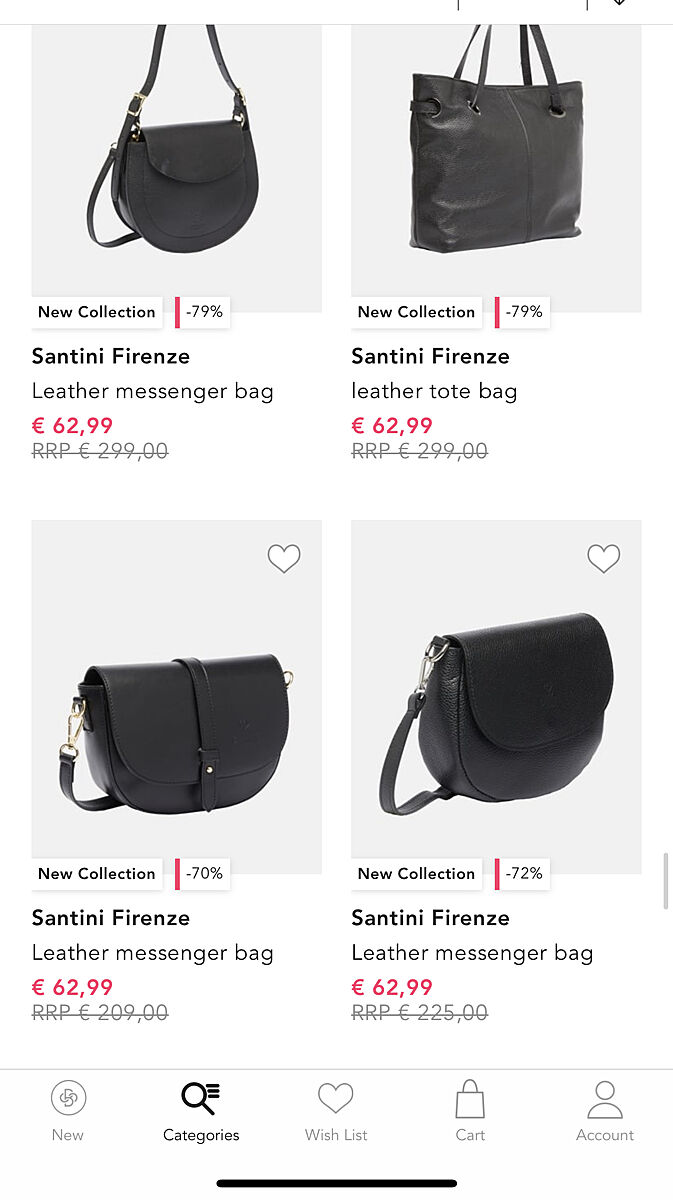Open the round messenger bag photo at top-left
The width and height of the screenshot is (673, 1200).
[x=177, y=160]
